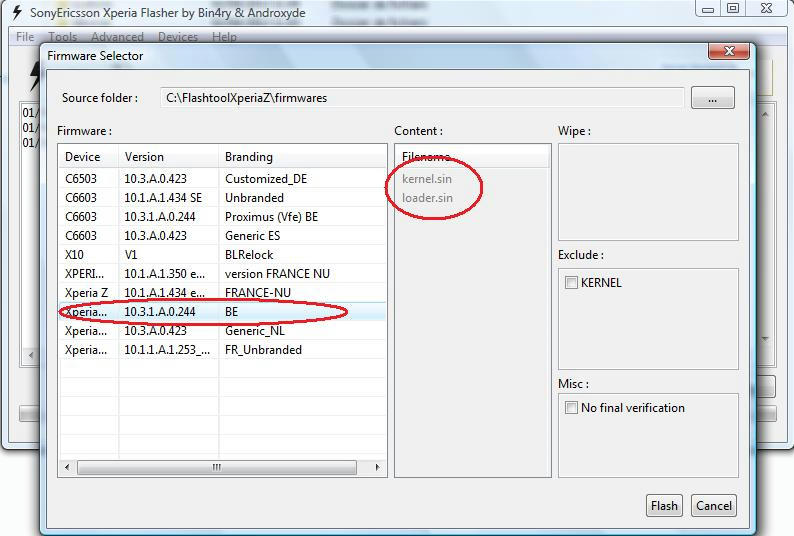Close the Firmware Selector dialog

(729, 51)
